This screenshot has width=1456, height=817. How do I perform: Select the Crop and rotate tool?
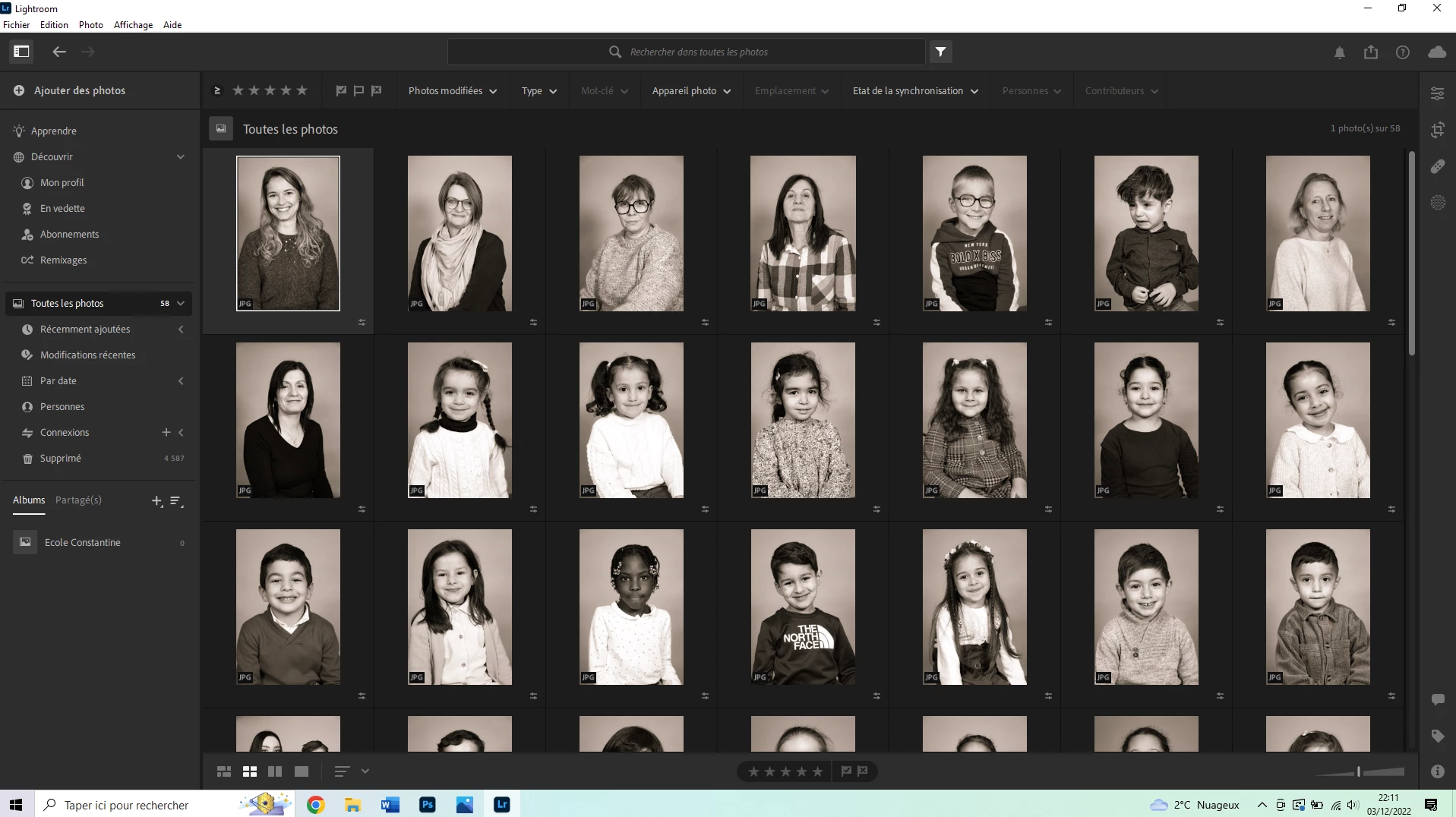pyautogui.click(x=1438, y=130)
